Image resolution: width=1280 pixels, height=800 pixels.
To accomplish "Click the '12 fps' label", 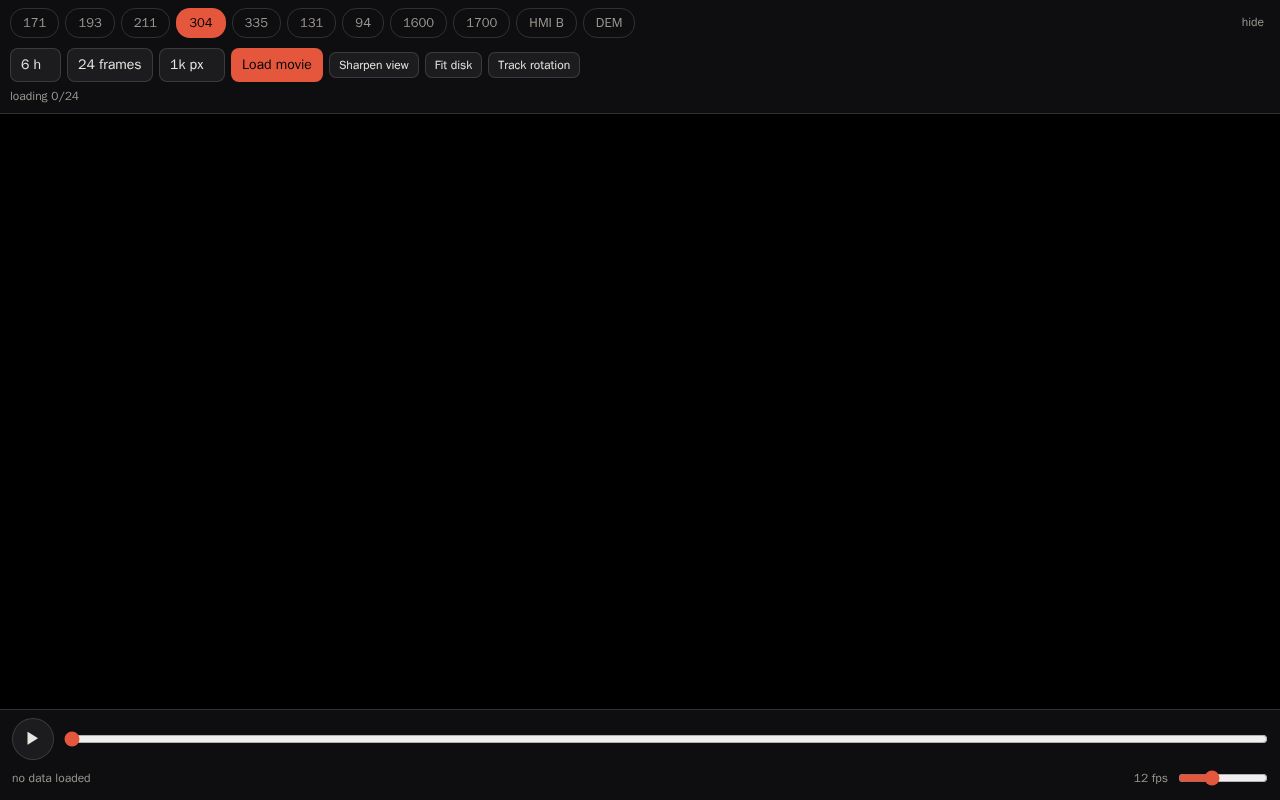I will [1151, 778].
